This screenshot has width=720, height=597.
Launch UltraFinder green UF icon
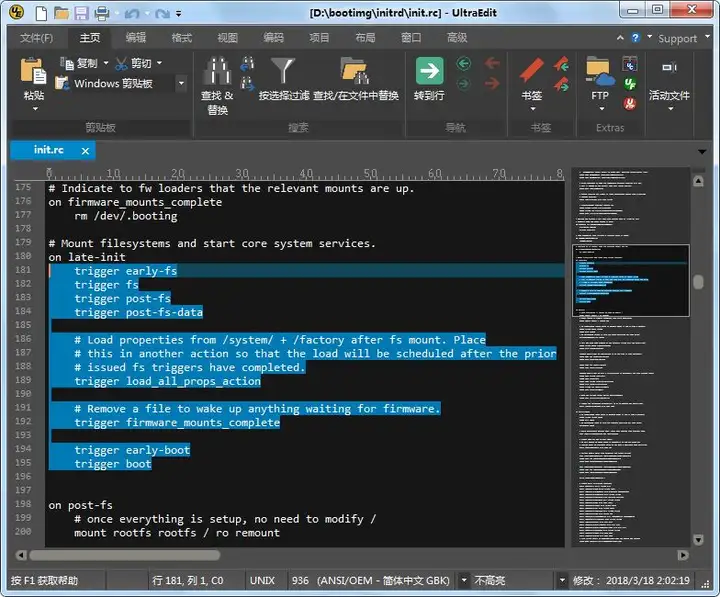(x=630, y=84)
